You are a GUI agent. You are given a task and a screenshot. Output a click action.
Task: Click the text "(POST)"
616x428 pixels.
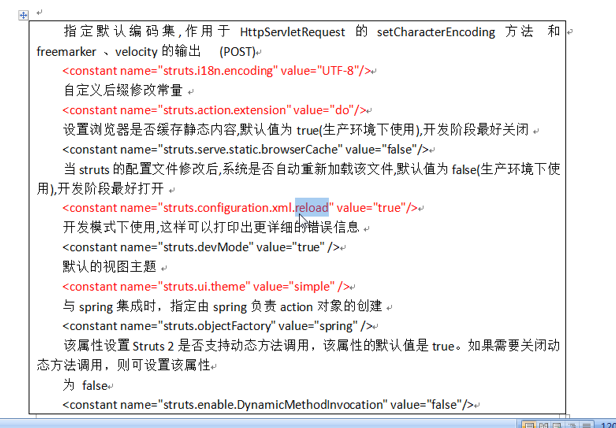click(237, 51)
